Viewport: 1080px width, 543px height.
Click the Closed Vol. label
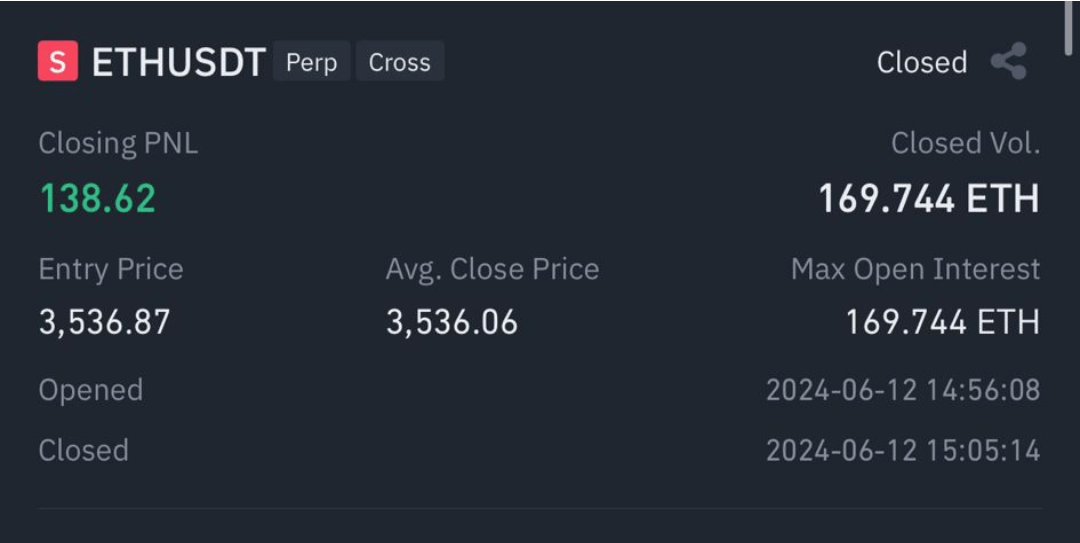[965, 143]
